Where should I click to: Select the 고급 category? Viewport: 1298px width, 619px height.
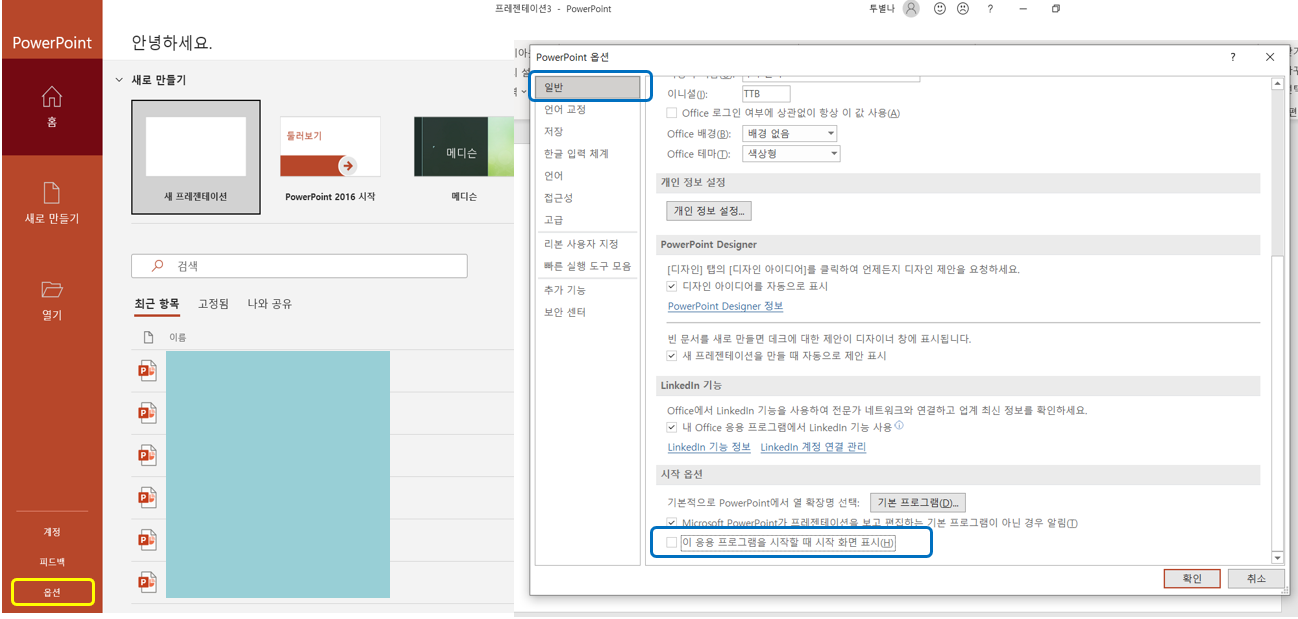pyautogui.click(x=587, y=219)
